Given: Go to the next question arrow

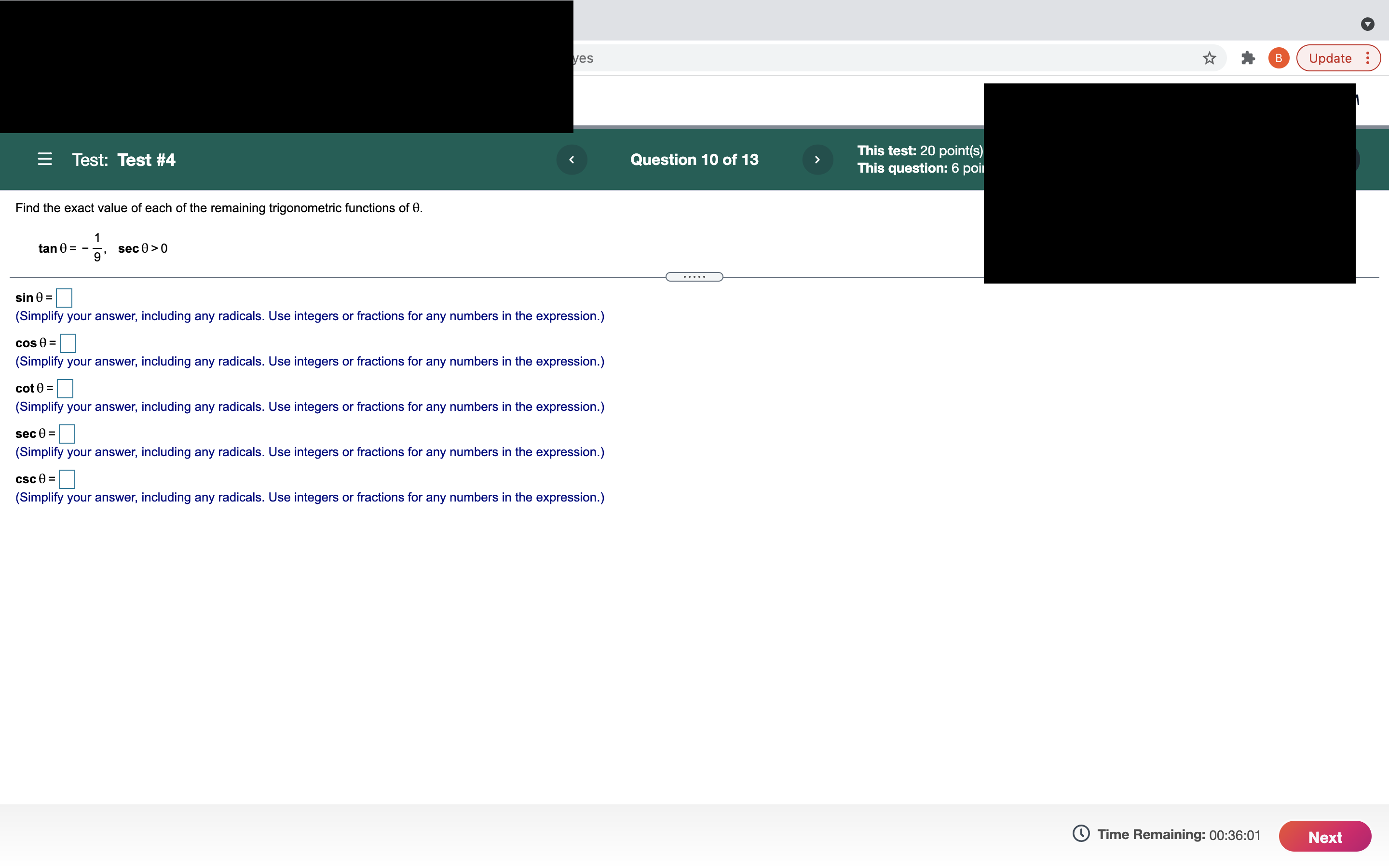Looking at the screenshot, I should pos(817,160).
